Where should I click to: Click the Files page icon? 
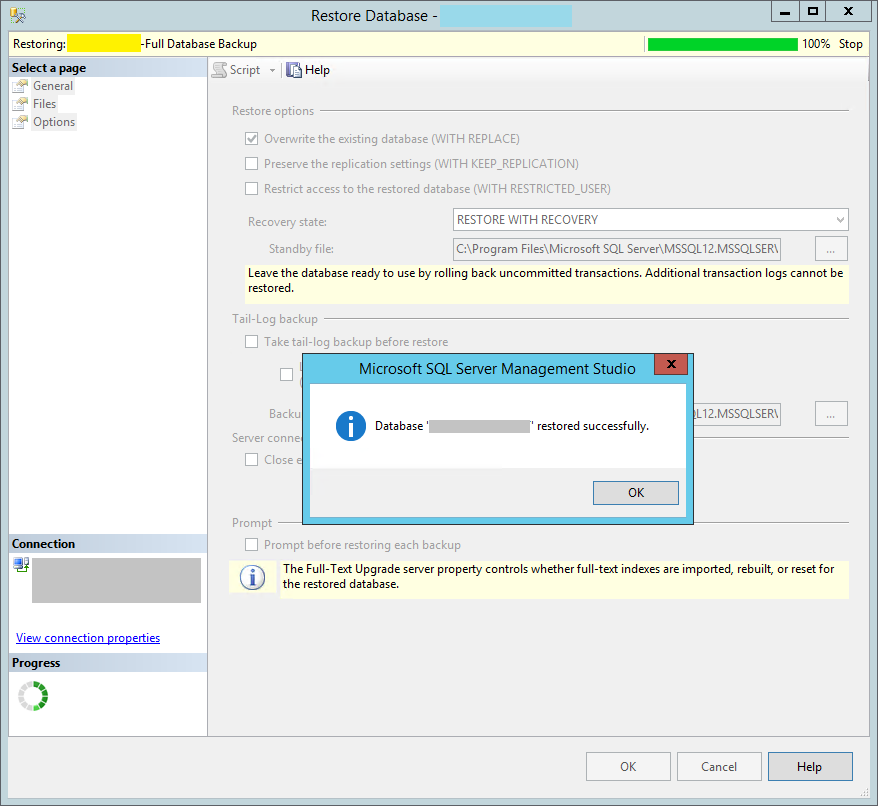[20, 104]
